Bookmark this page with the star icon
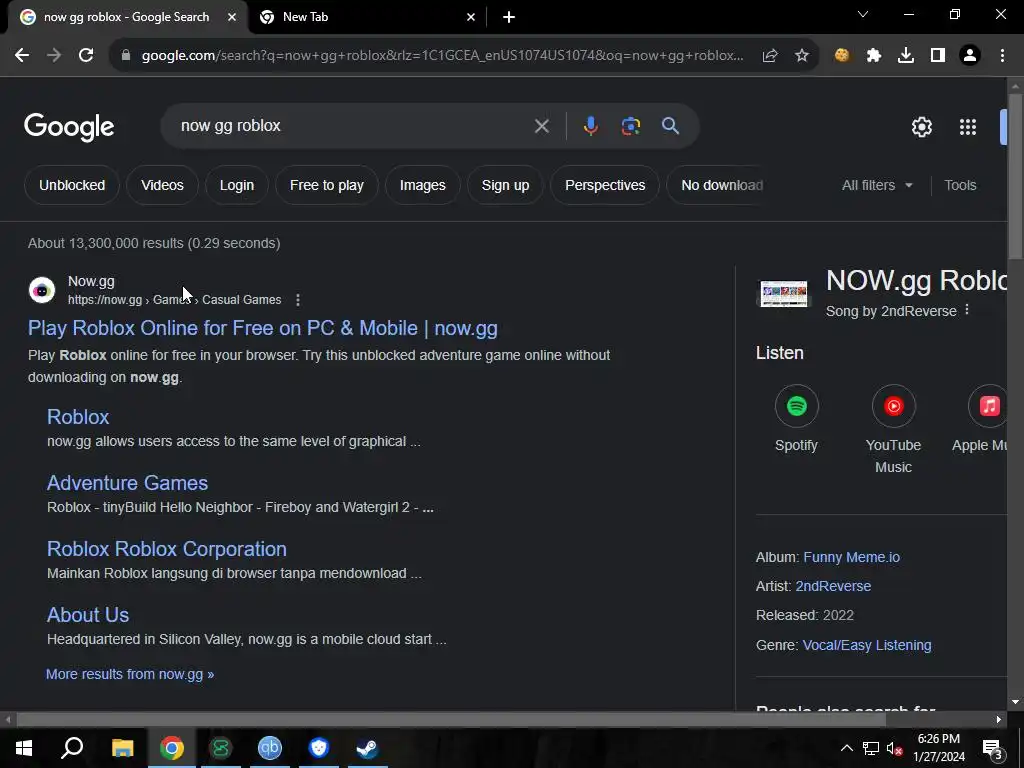Screen dimensions: 1024x768 pyautogui.click(x=802, y=56)
